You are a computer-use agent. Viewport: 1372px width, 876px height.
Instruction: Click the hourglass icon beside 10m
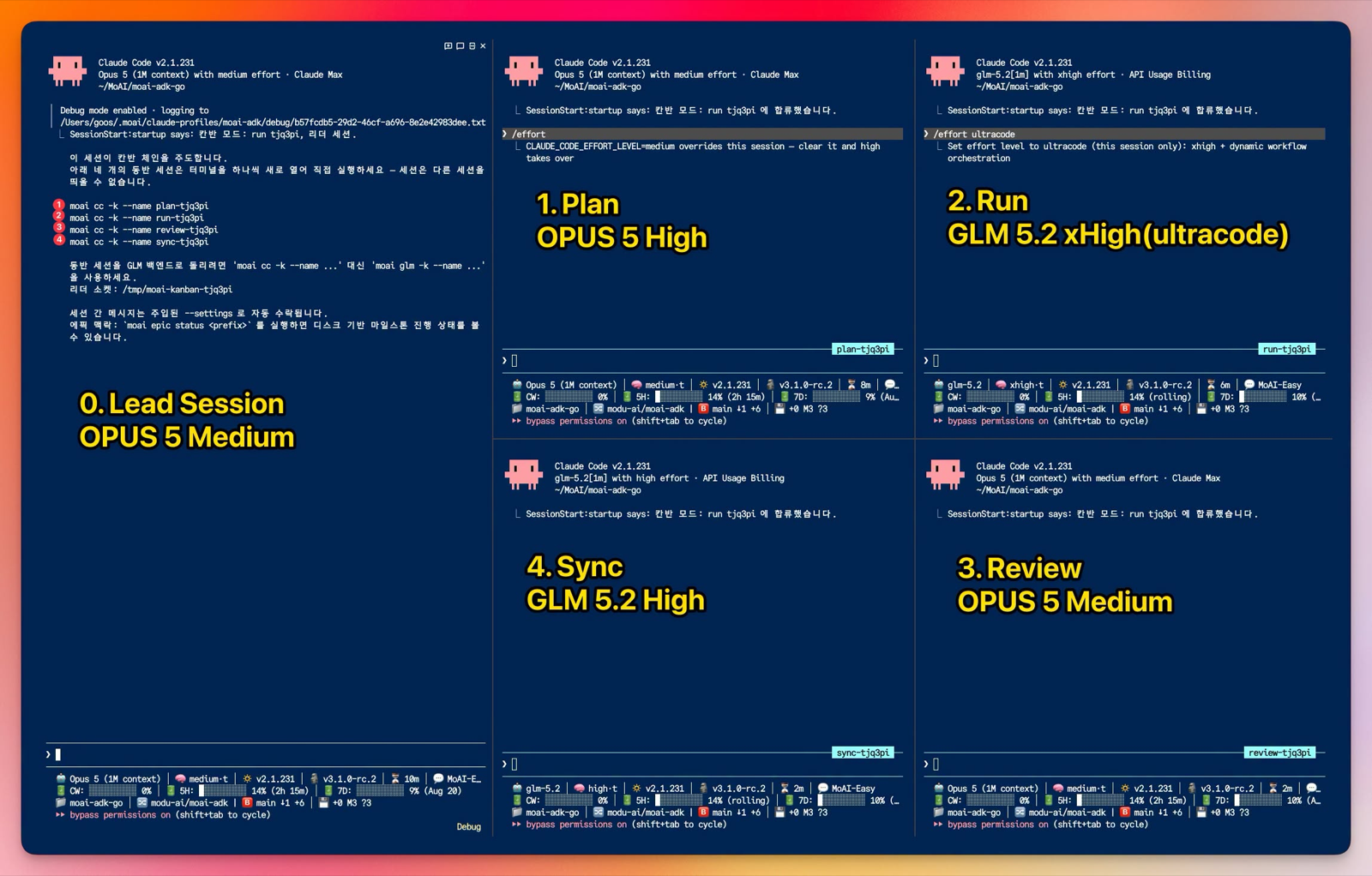coord(395,779)
